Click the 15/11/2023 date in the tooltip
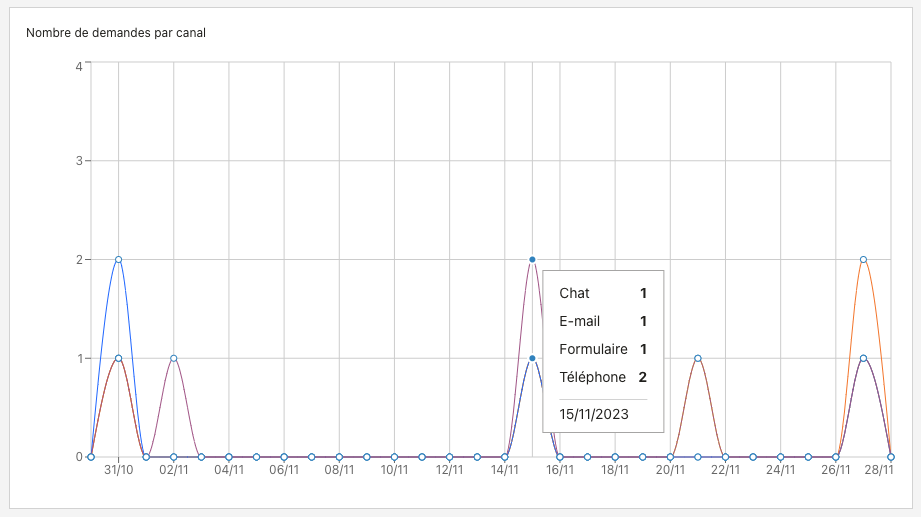This screenshot has width=921, height=517. (594, 414)
